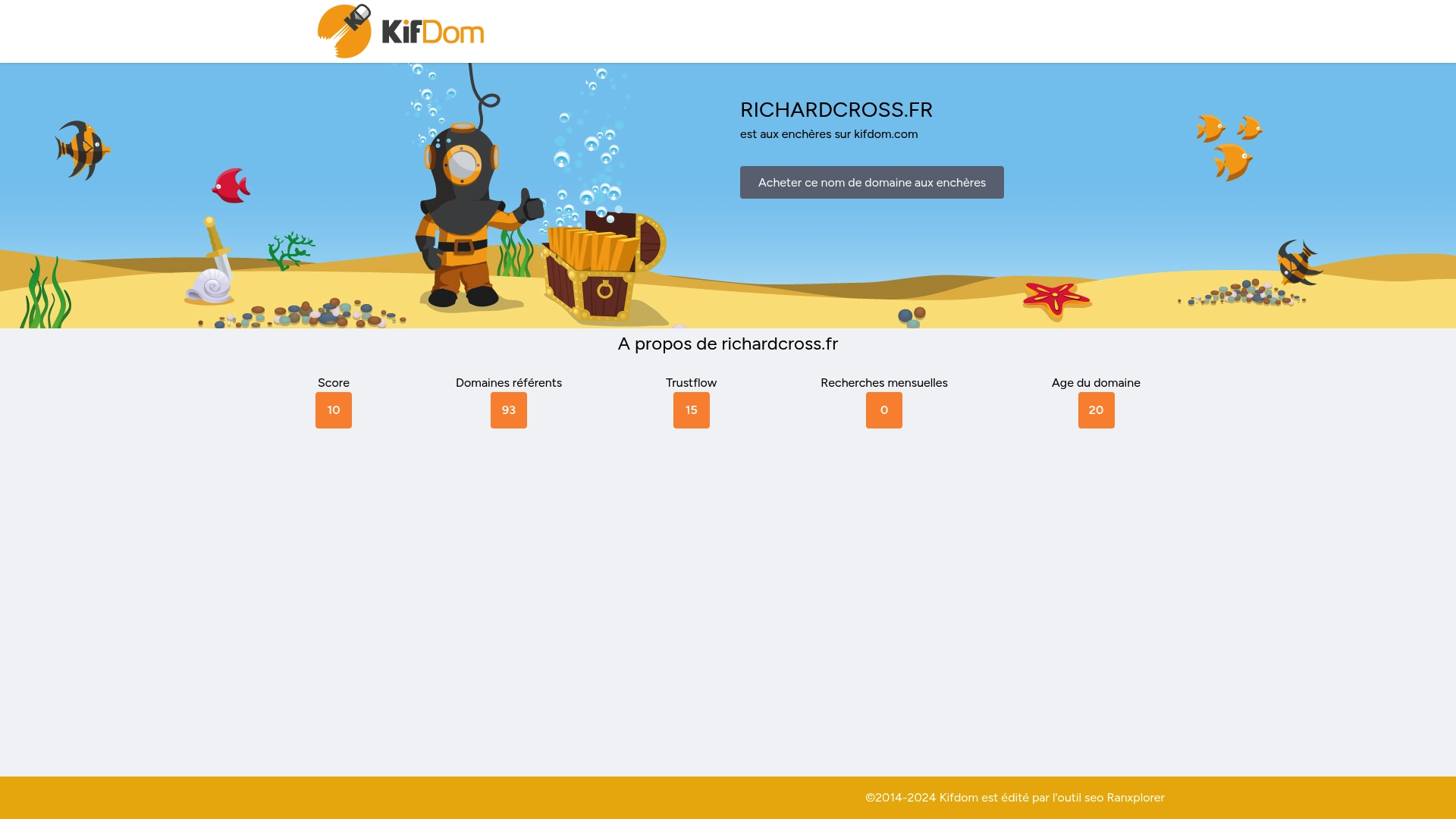
Task: Click the Trustflow column label
Action: [x=691, y=383]
